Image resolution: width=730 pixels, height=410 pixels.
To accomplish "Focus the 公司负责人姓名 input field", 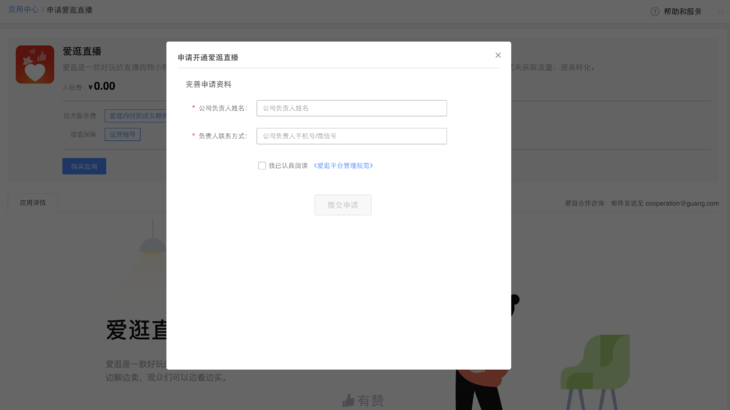I will pyautogui.click(x=351, y=108).
